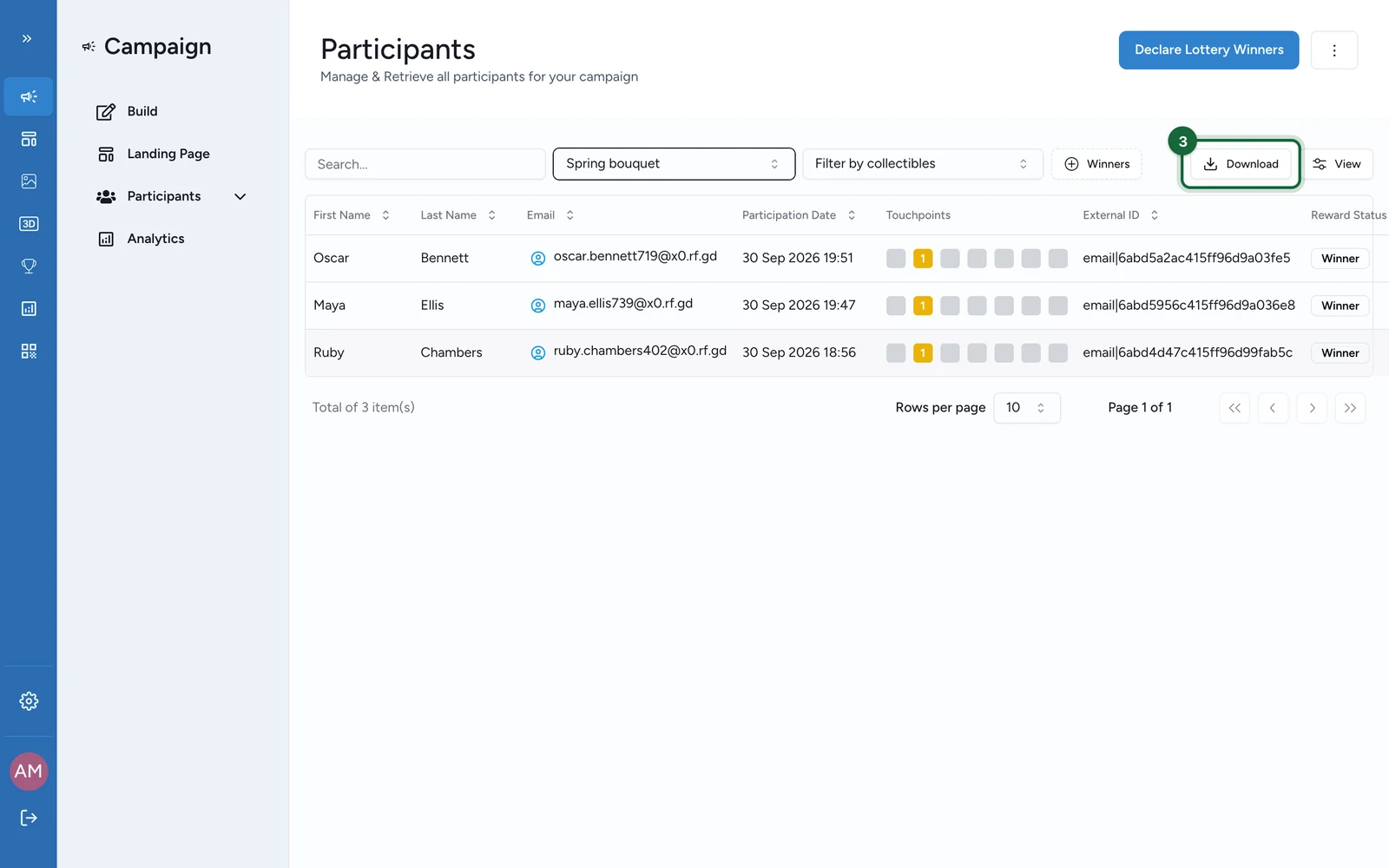The height and width of the screenshot is (868, 1389).
Task: Open the settings gear in the rail
Action: pyautogui.click(x=29, y=701)
